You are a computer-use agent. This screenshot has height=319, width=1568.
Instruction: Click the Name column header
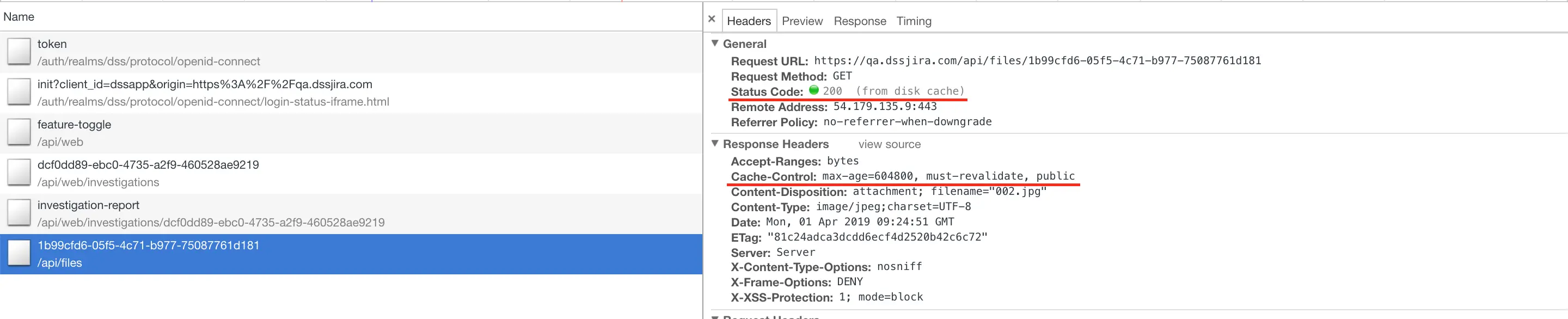[19, 16]
